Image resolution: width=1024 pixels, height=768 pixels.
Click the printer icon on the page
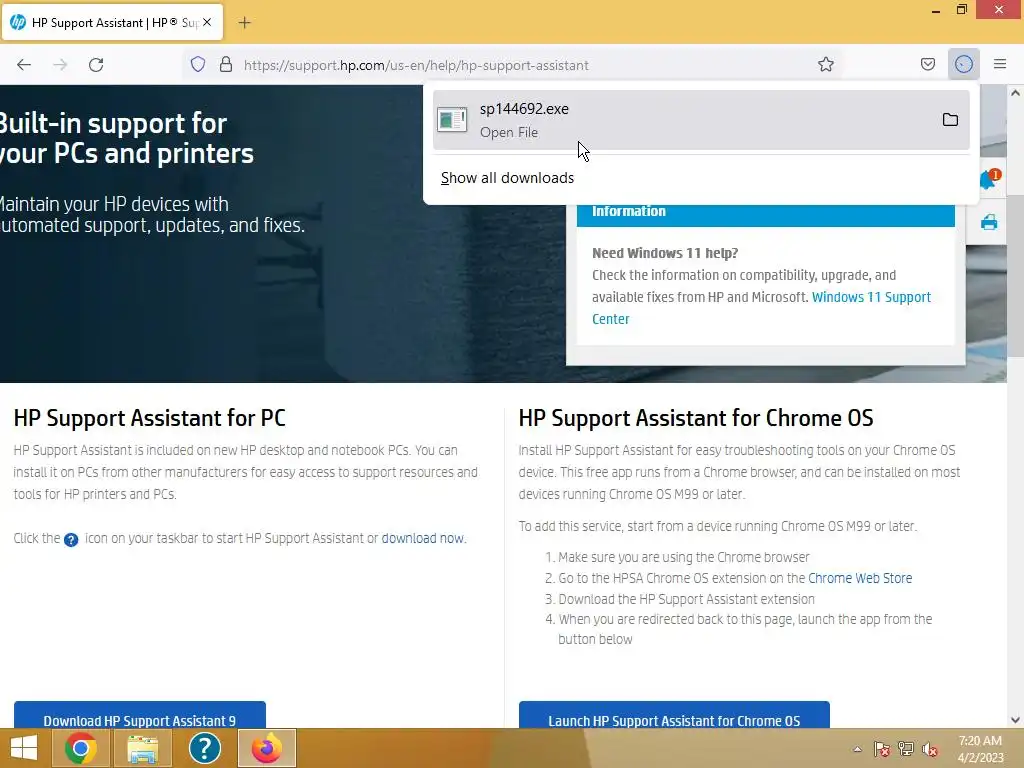989,223
